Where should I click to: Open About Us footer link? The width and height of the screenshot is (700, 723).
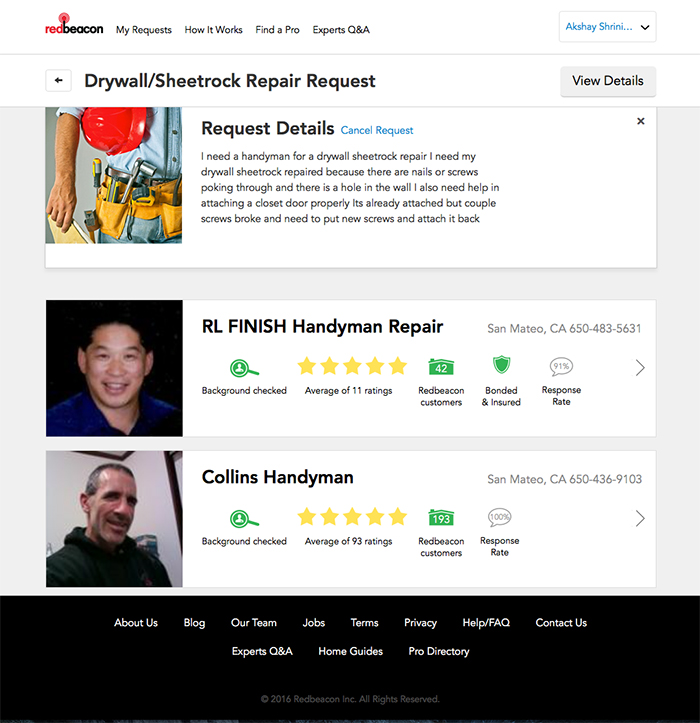click(x=136, y=622)
